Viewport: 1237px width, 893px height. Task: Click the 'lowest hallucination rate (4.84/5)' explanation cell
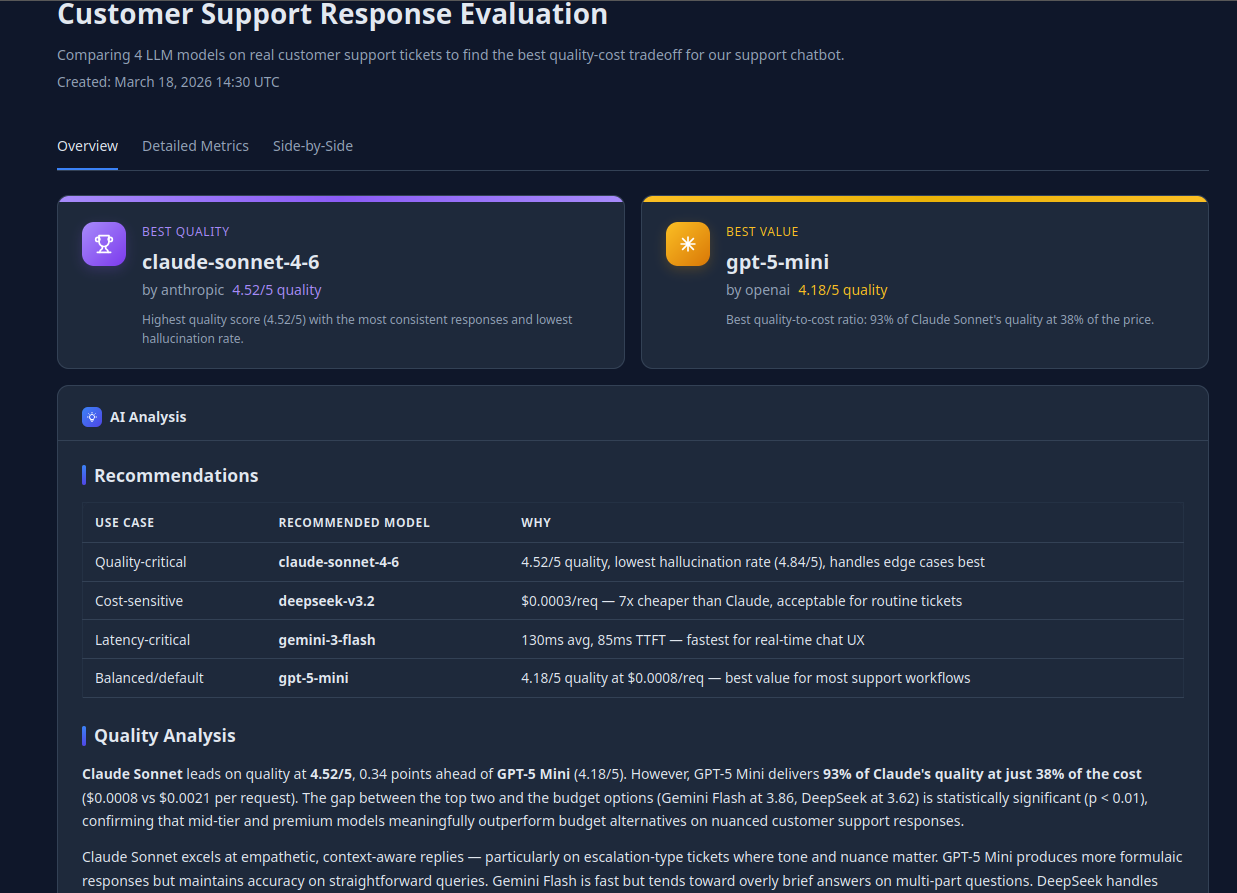753,562
